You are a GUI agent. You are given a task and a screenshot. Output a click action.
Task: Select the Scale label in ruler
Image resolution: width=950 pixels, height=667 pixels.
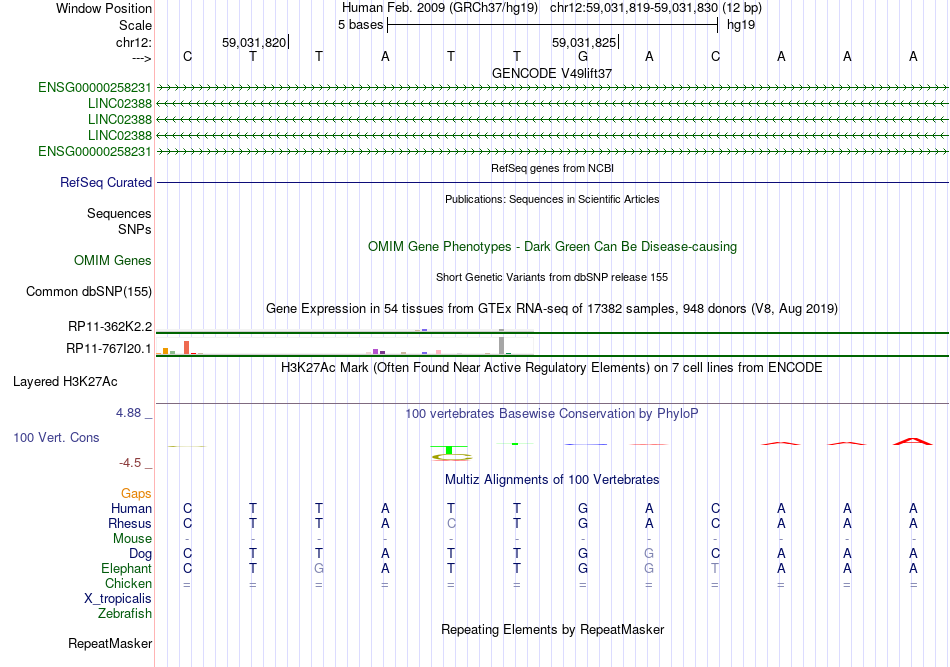(135, 25)
